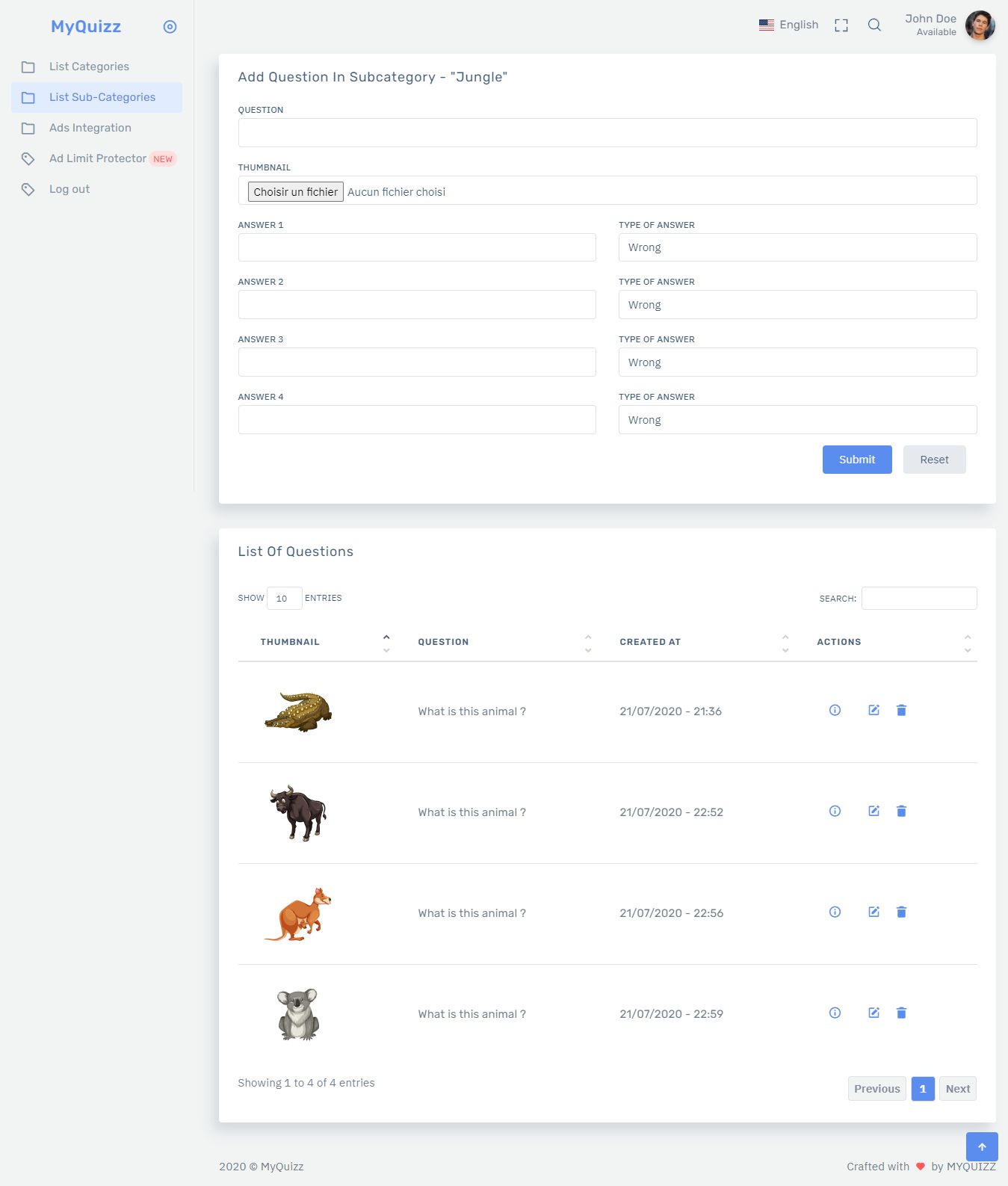View info for buffalo question at 22:52
The image size is (1008, 1186).
tap(835, 812)
